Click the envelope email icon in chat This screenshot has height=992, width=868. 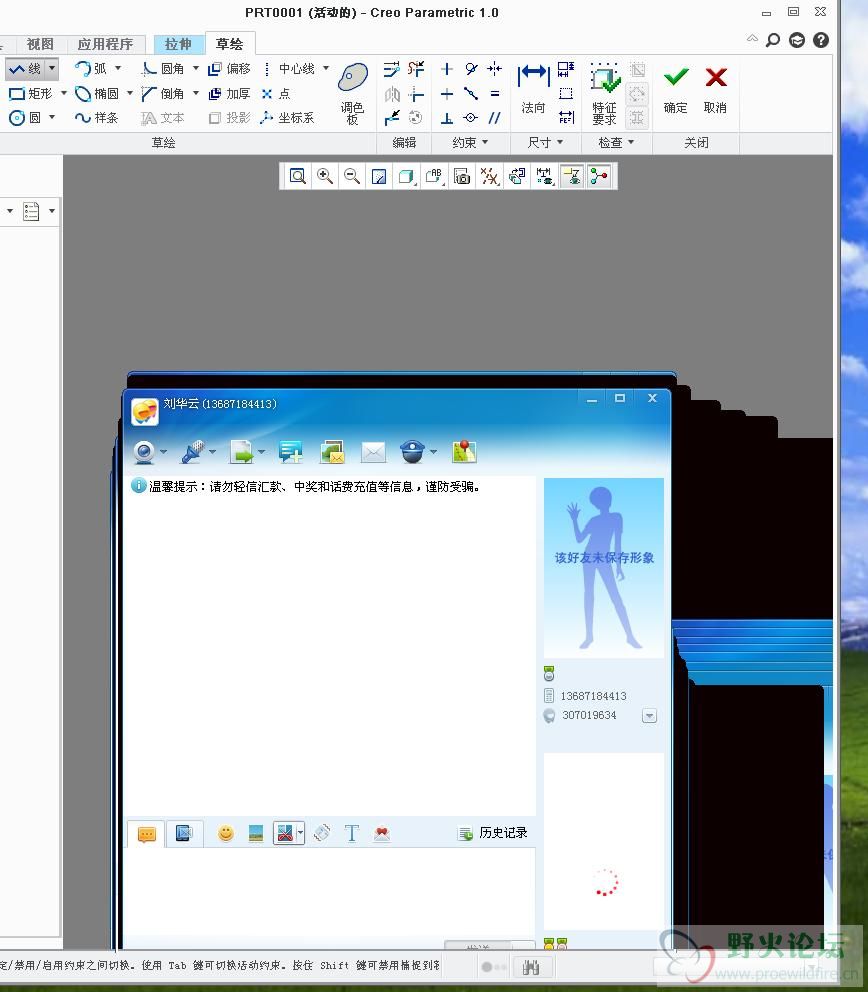coord(373,452)
